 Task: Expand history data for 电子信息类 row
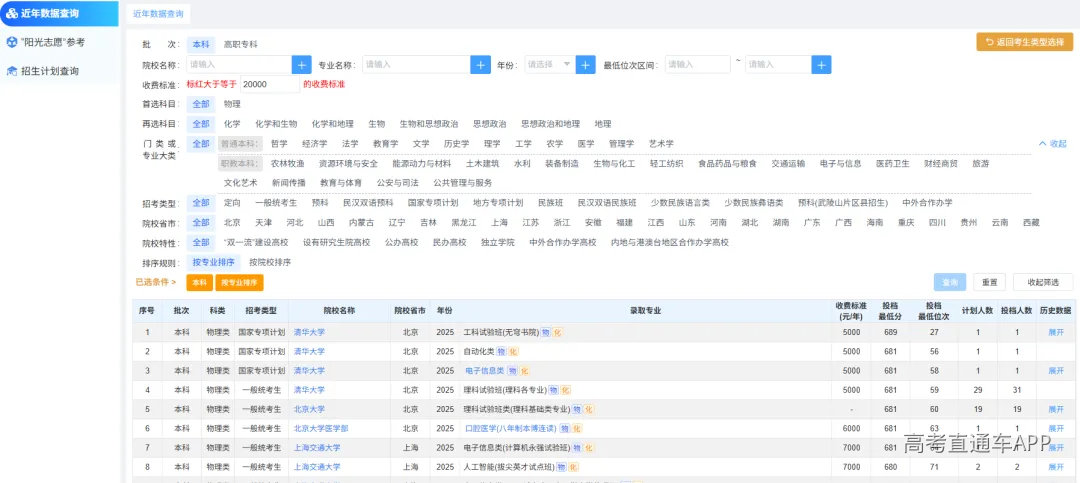(x=1056, y=371)
